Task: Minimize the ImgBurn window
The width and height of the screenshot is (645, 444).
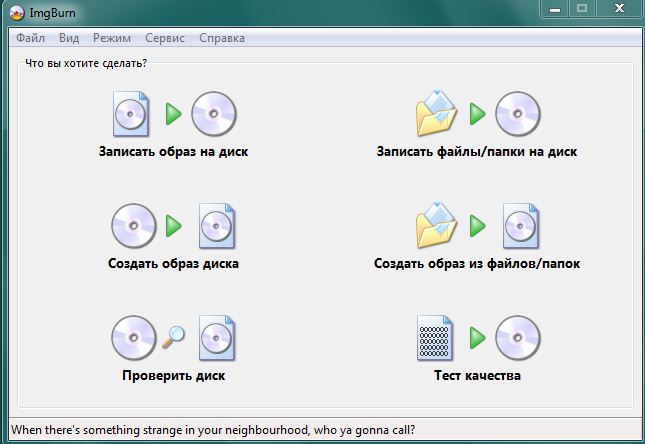Action: (x=555, y=9)
